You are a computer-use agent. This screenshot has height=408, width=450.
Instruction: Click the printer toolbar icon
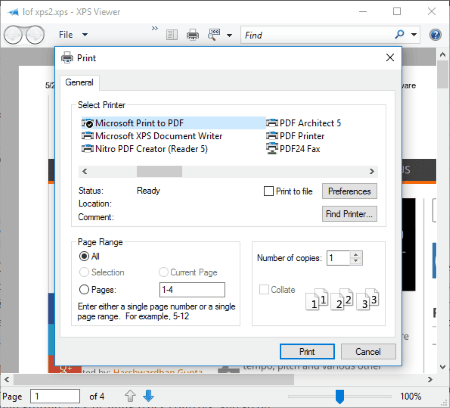pos(193,35)
